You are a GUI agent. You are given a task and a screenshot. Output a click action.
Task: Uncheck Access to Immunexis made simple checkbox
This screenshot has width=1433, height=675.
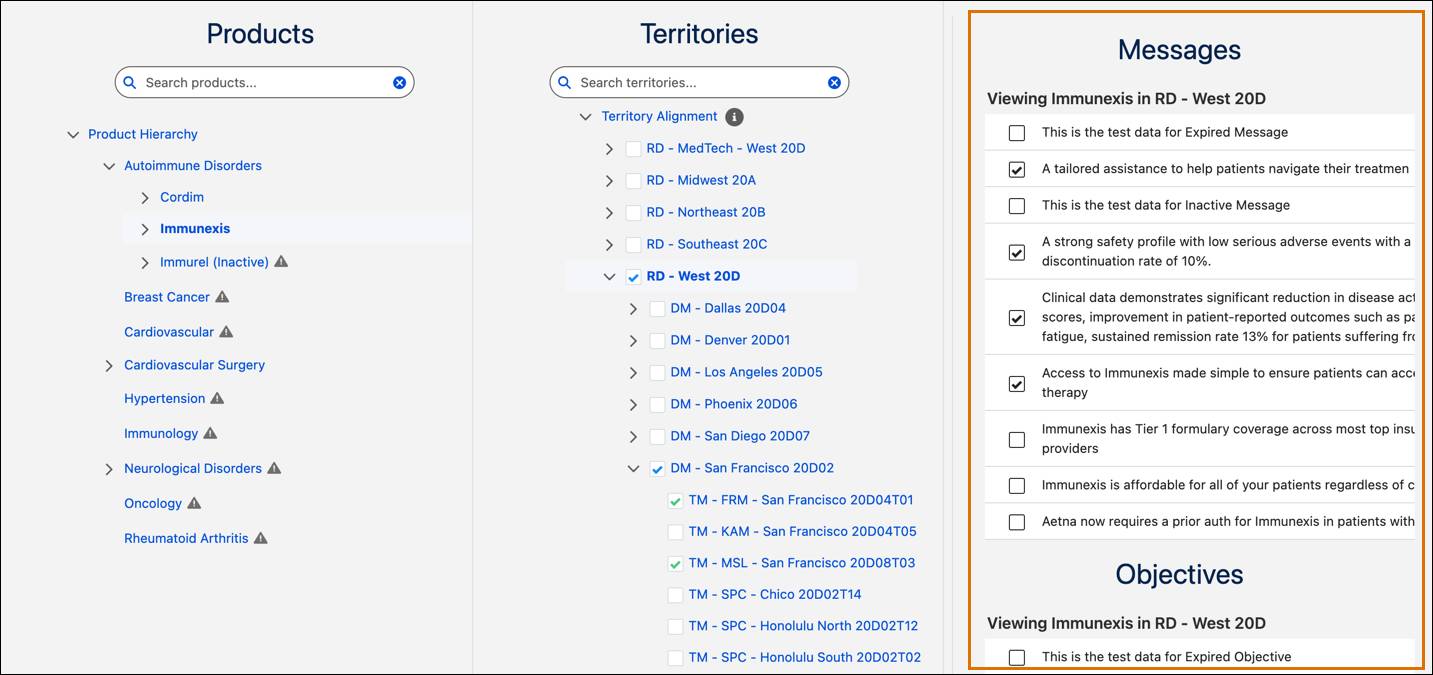point(1017,383)
